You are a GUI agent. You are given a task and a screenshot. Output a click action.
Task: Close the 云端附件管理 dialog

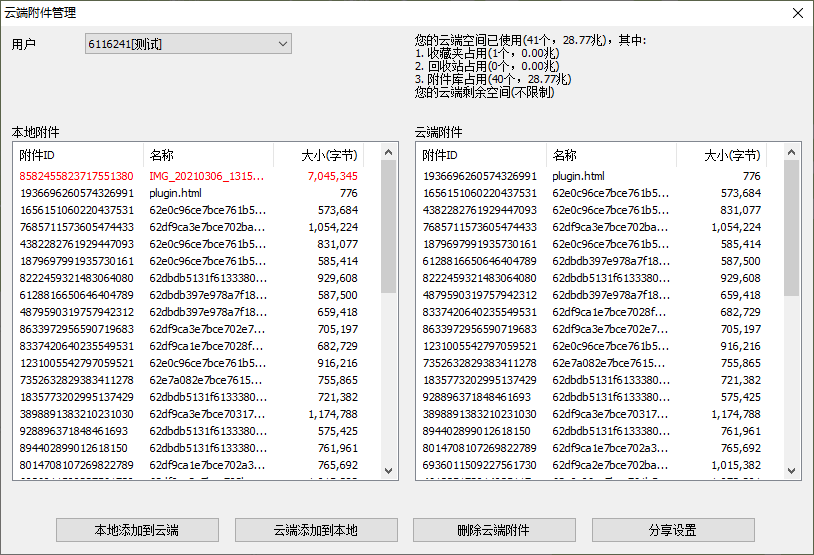(x=797, y=13)
